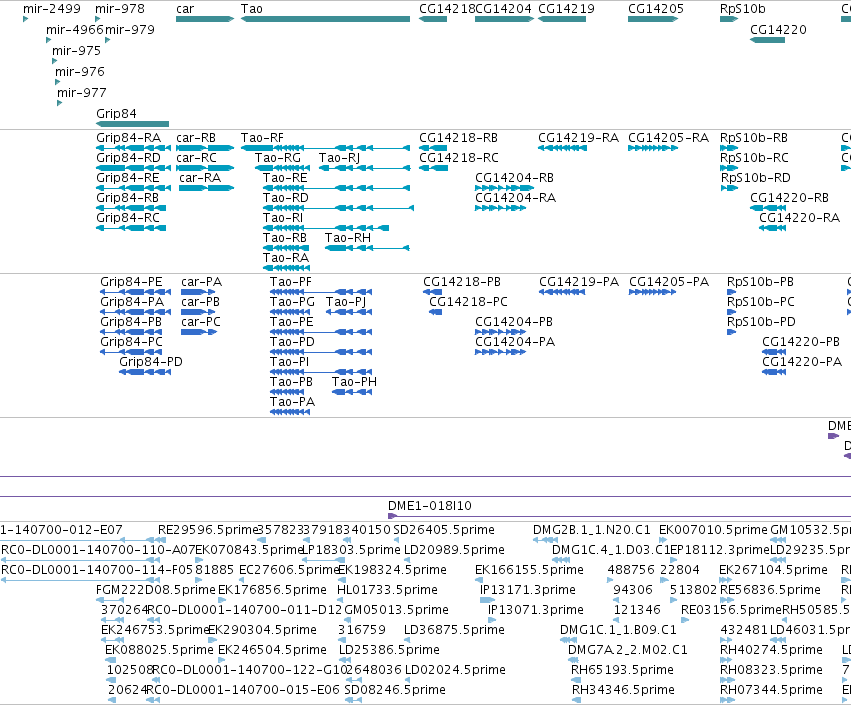Click the CG14218-RB transcript
Viewport: 851px width, 705px height.
coord(433,148)
